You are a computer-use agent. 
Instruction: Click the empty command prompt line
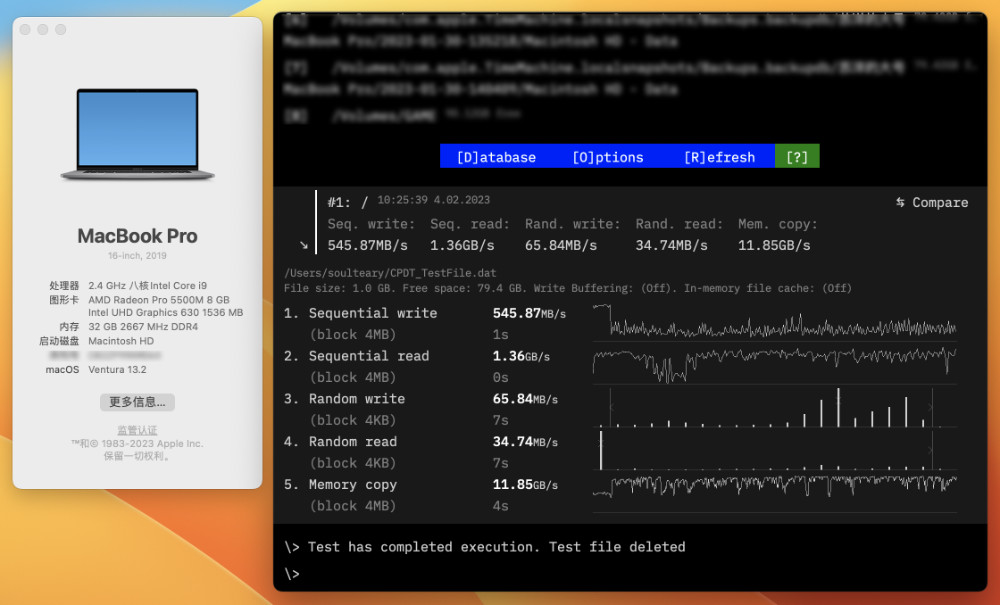pyautogui.click(x=292, y=574)
